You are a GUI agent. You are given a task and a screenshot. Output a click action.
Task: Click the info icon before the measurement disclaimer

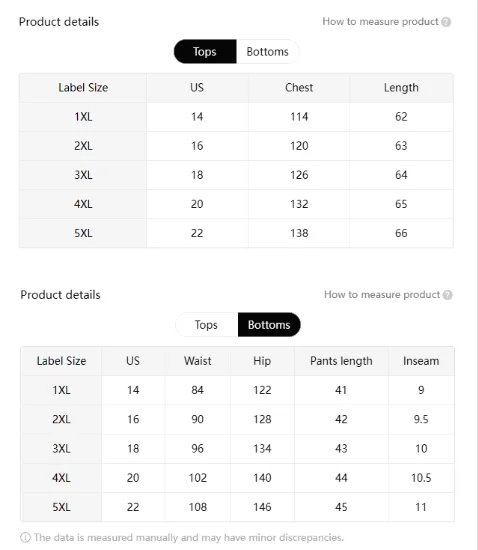(x=25, y=537)
